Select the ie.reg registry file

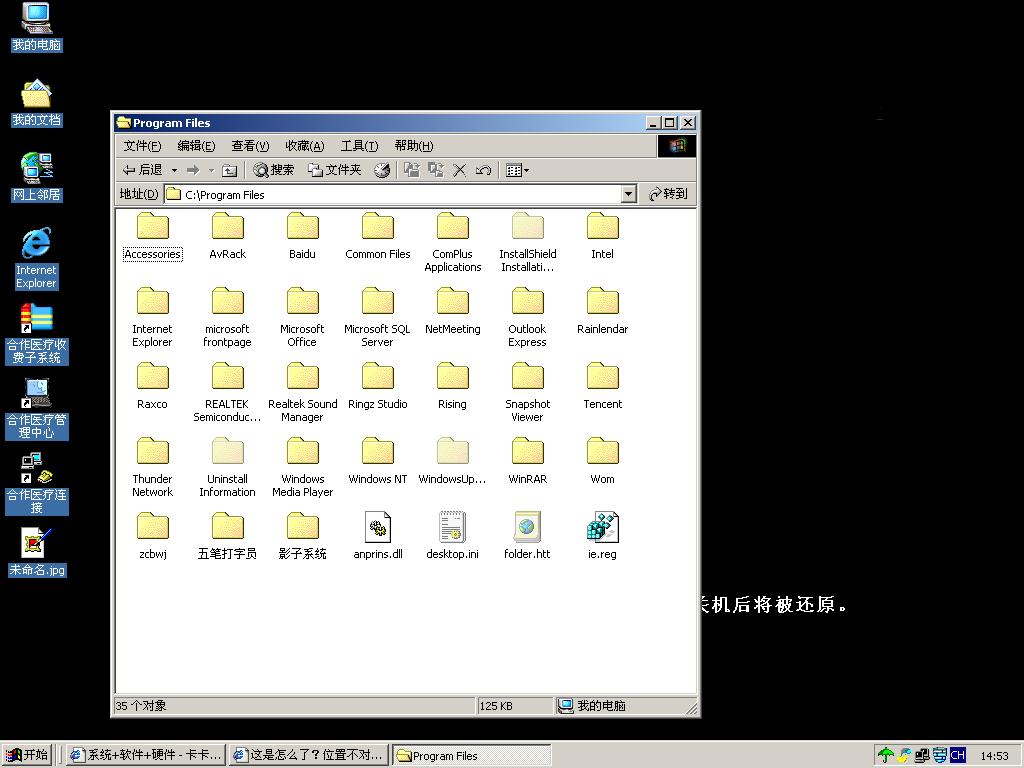[x=602, y=528]
